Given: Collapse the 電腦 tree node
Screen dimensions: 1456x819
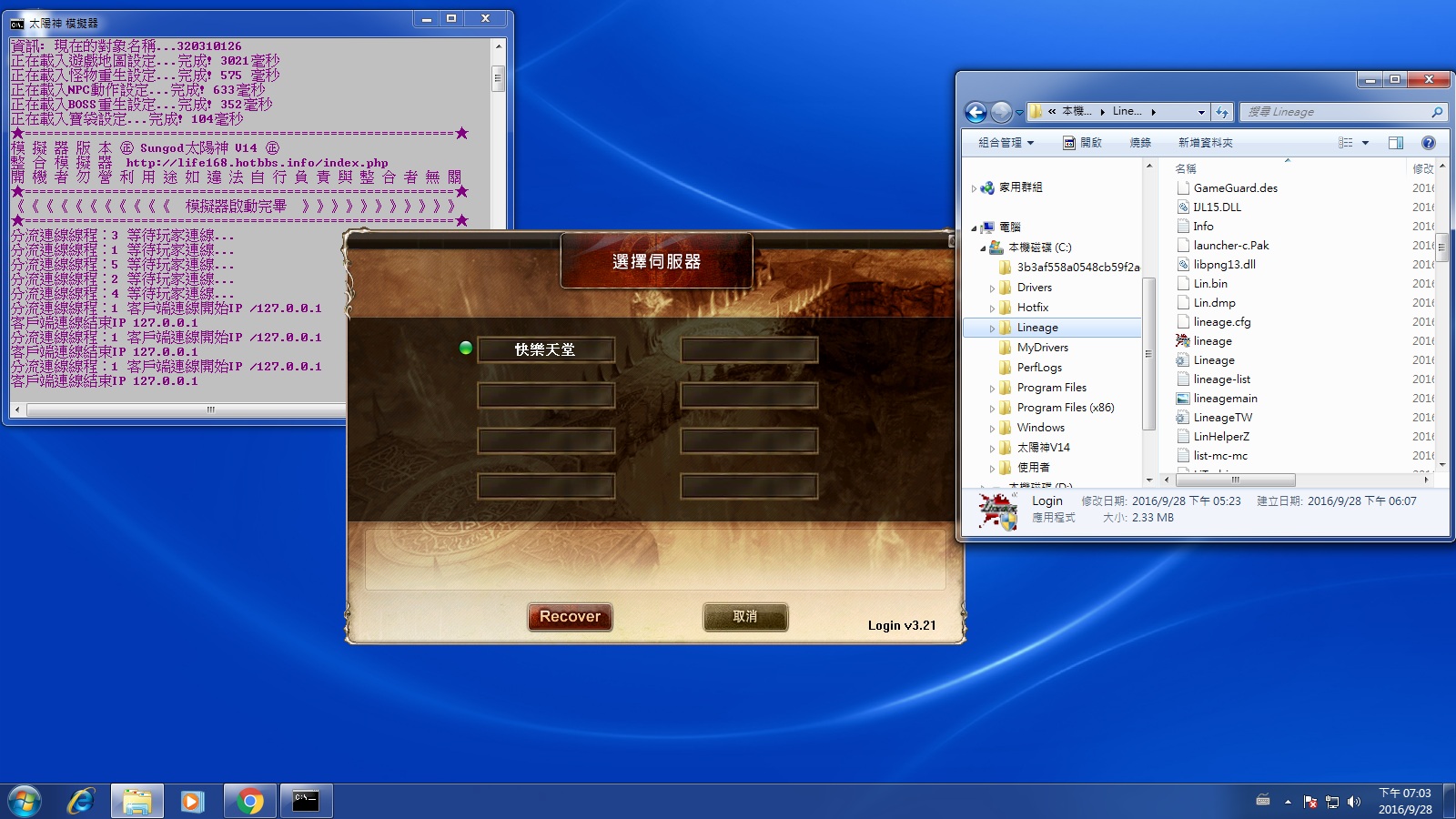Looking at the screenshot, I should click(974, 227).
